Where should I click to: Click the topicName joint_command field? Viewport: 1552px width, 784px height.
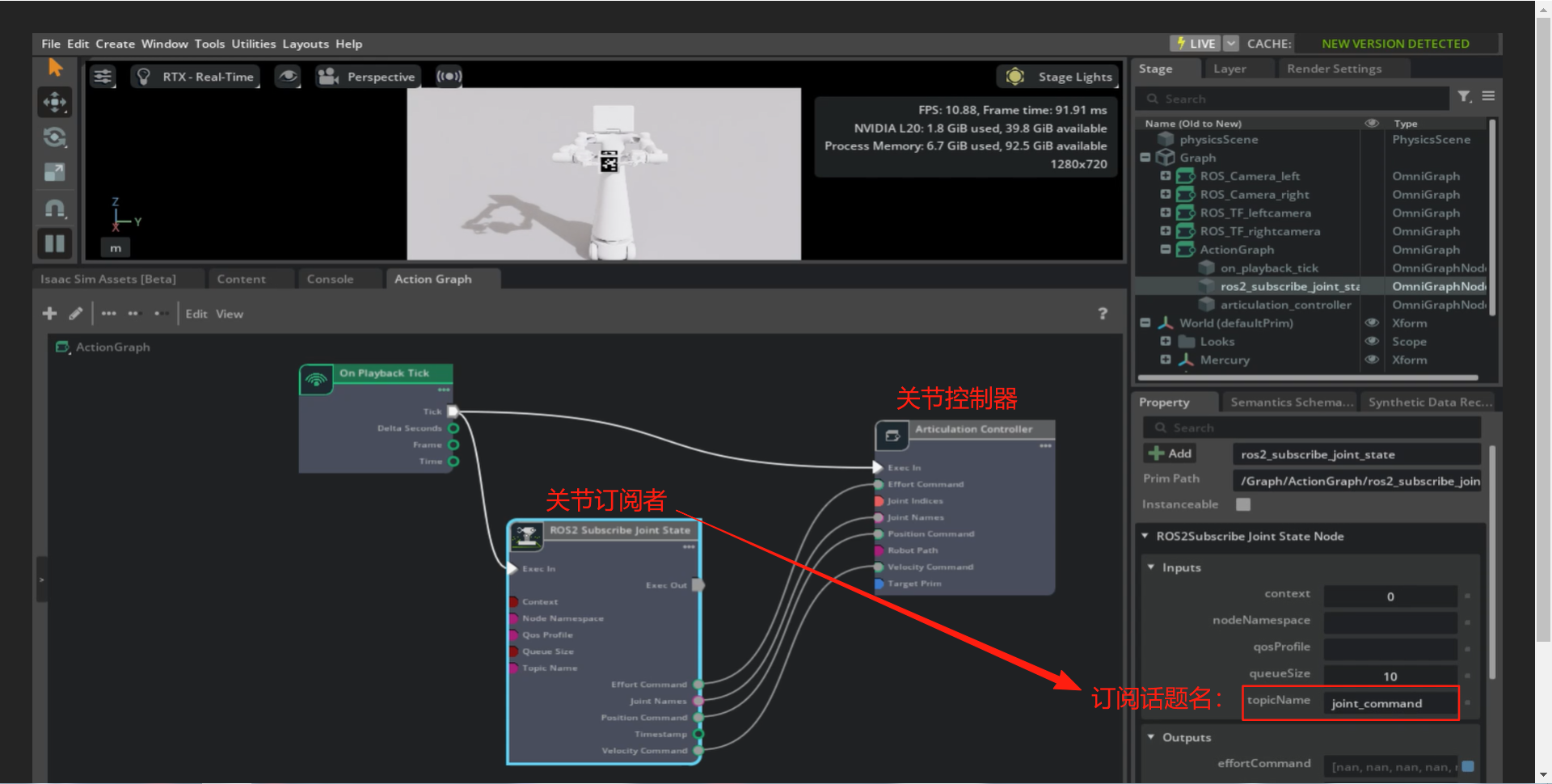coord(1390,703)
